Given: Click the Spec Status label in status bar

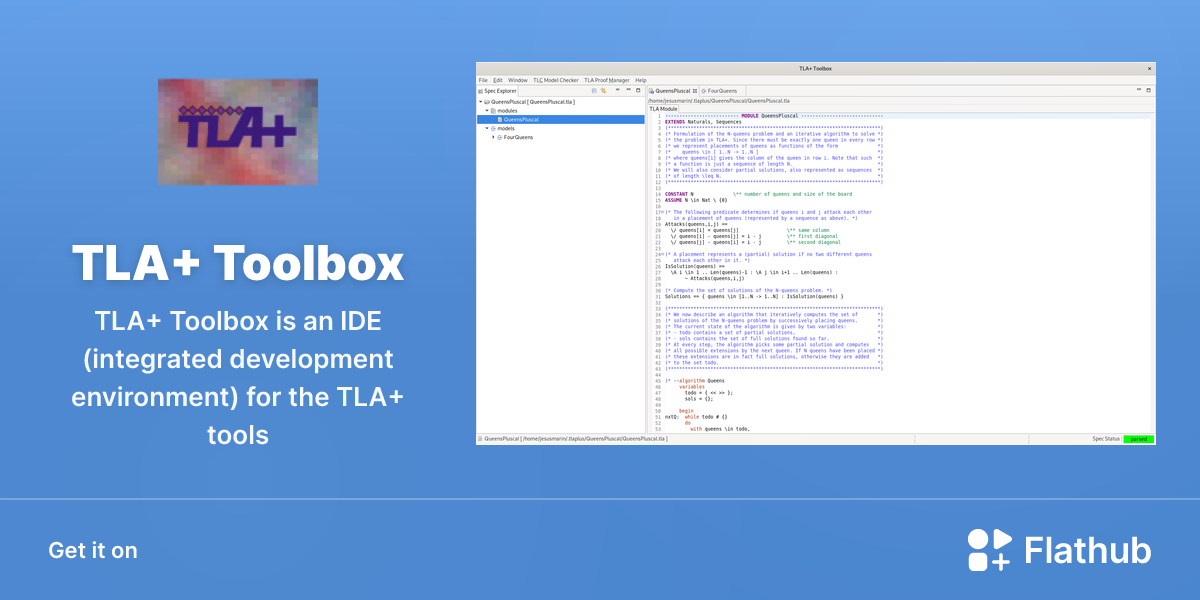Looking at the screenshot, I should coord(1106,439).
